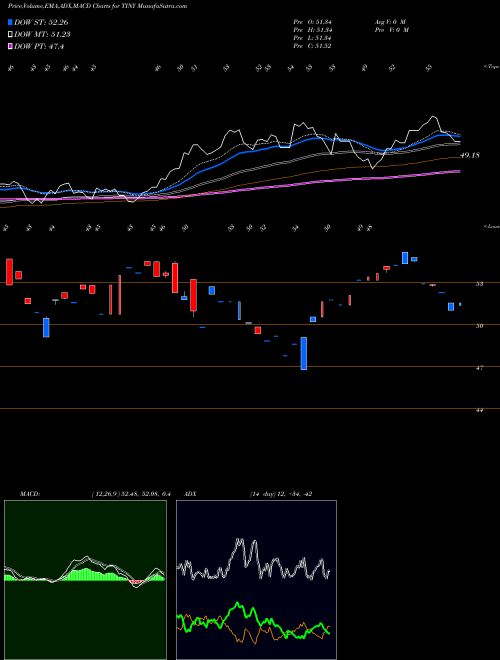Image resolution: width=500 pixels, height=660 pixels.
Task: Click the MACD '(12,26,9) 52.48, 52.08, 0.4' values
Action: [130, 494]
